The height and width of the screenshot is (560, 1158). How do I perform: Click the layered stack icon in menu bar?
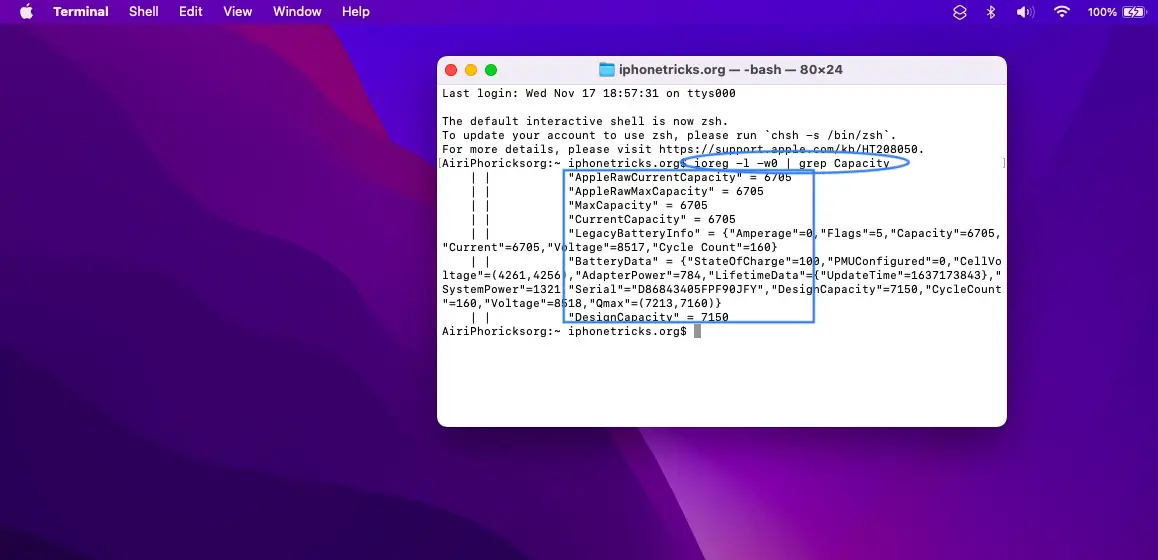pyautogui.click(x=959, y=12)
